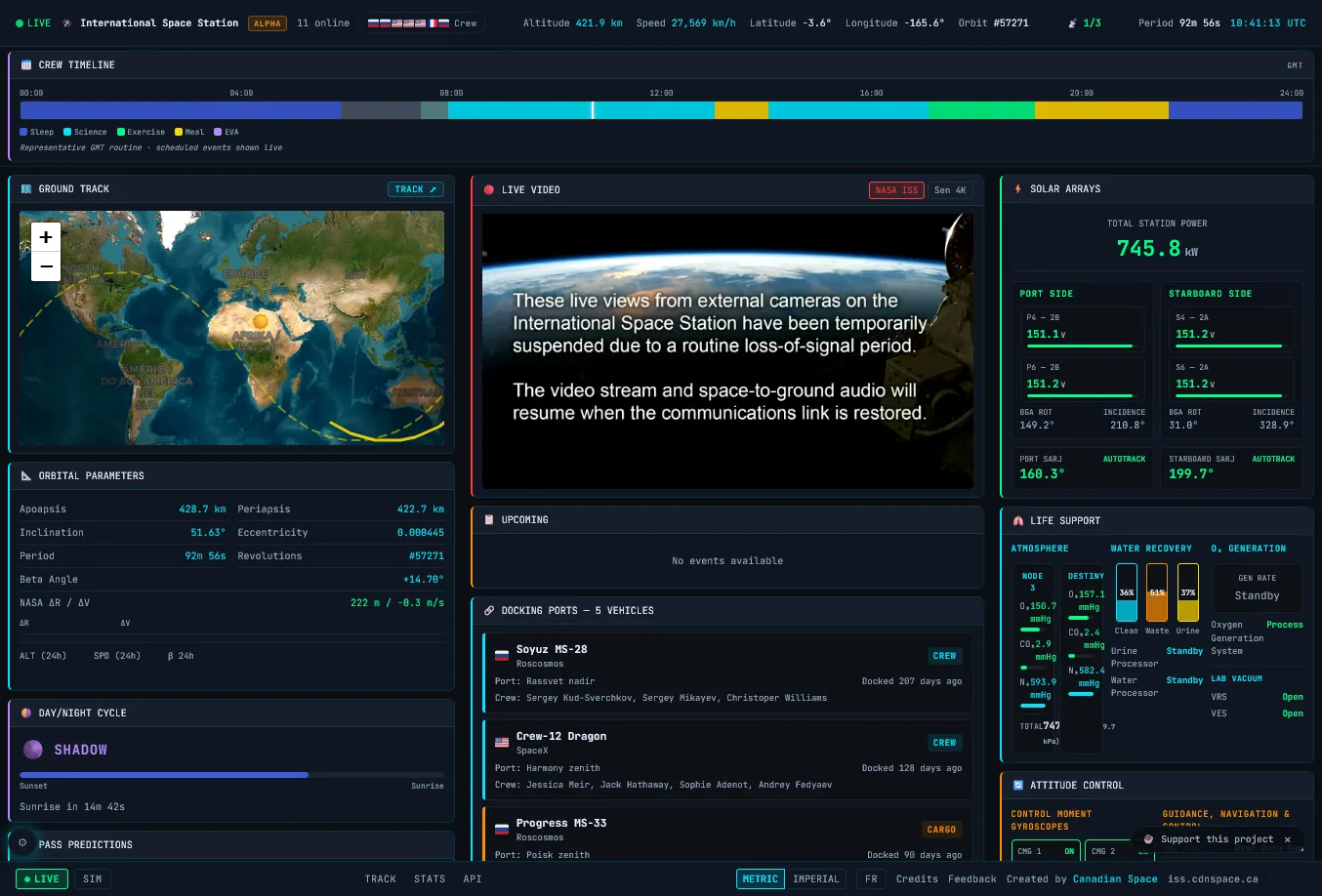Click the CREW badge on Crew-12 Dragon
This screenshot has width=1322, height=896.
[x=944, y=743]
